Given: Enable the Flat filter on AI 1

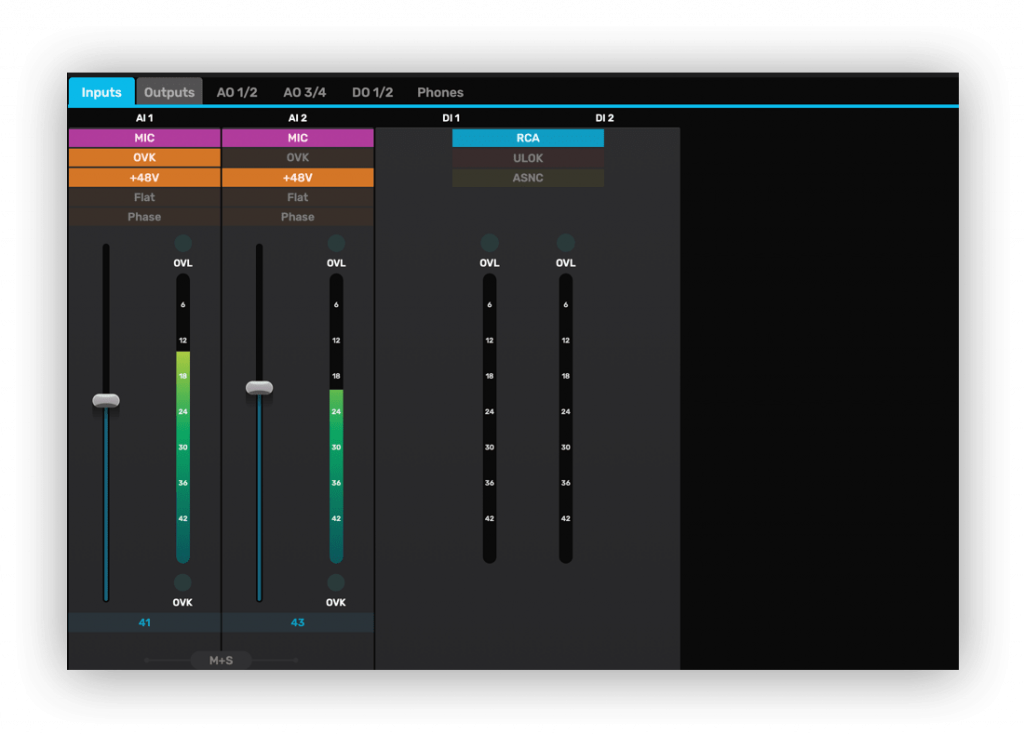Looking at the screenshot, I should click(143, 197).
